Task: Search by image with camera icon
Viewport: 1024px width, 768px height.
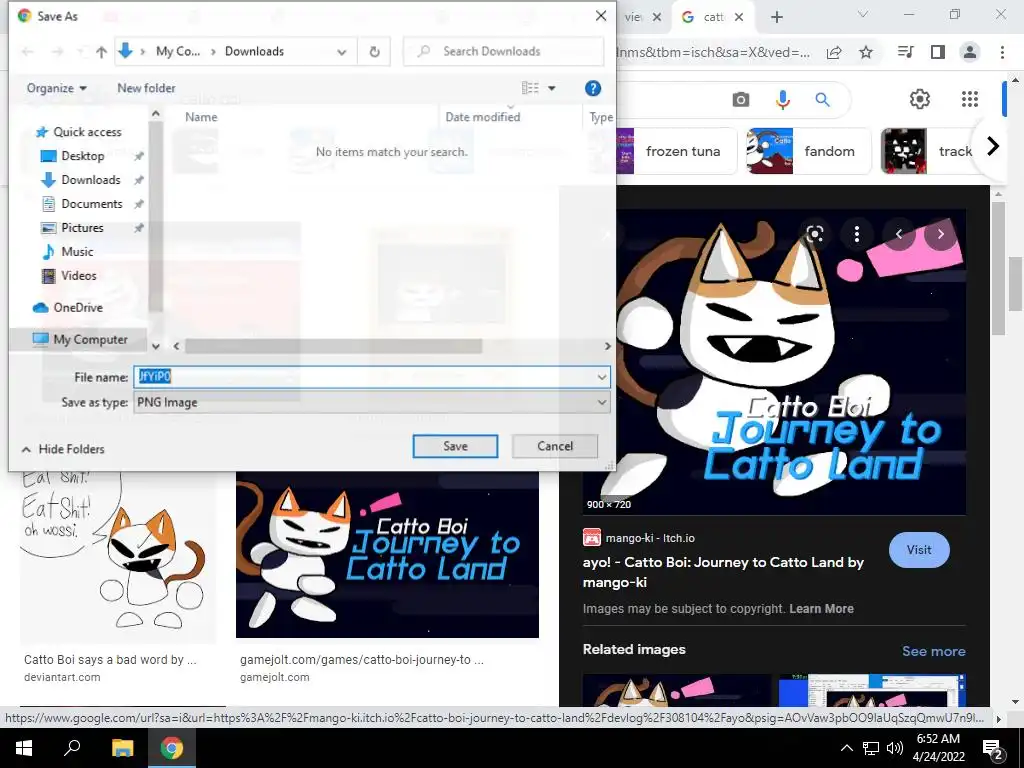Action: (741, 99)
